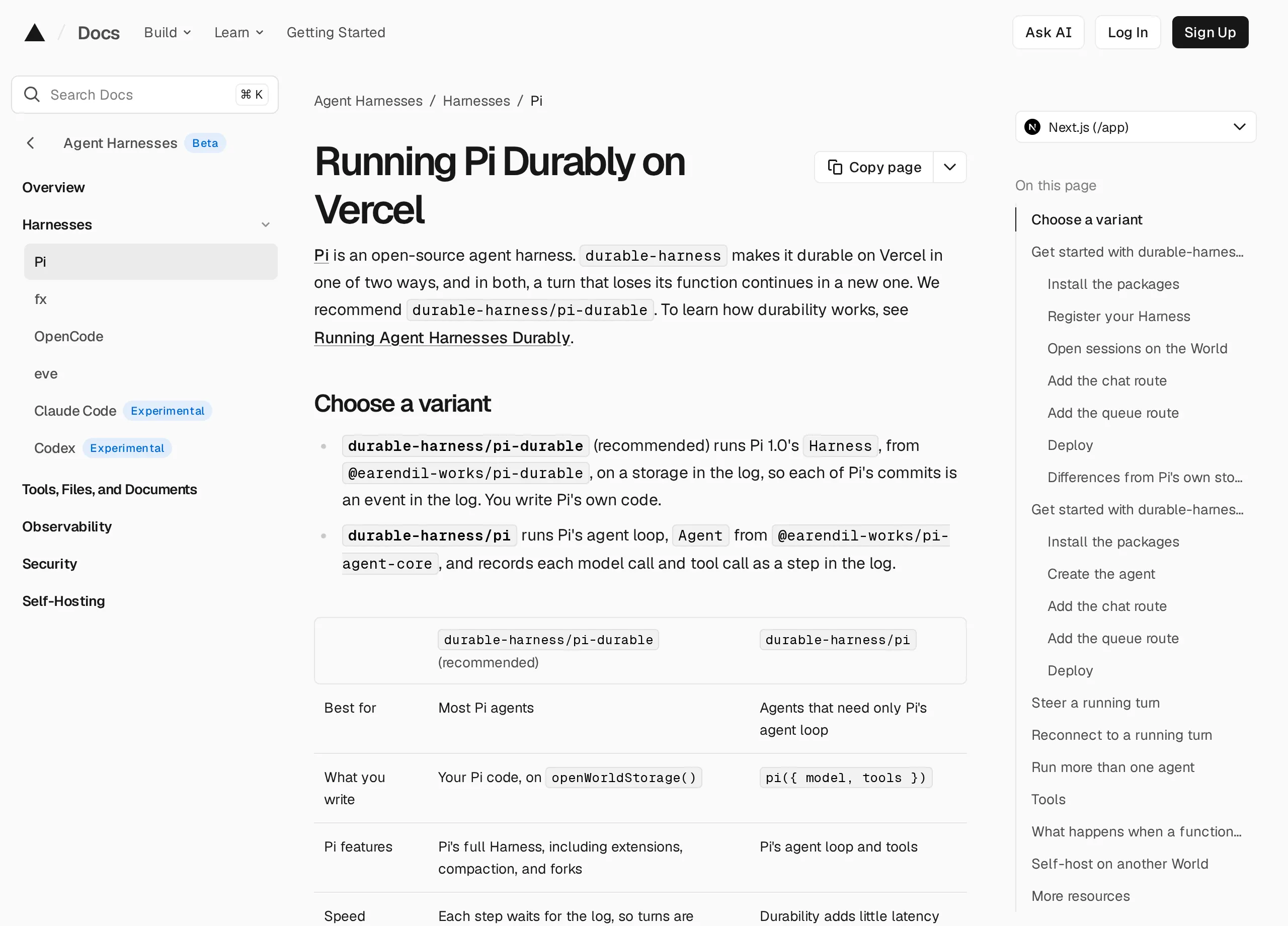
Task: Click the Ask AI button
Action: pyautogui.click(x=1048, y=32)
